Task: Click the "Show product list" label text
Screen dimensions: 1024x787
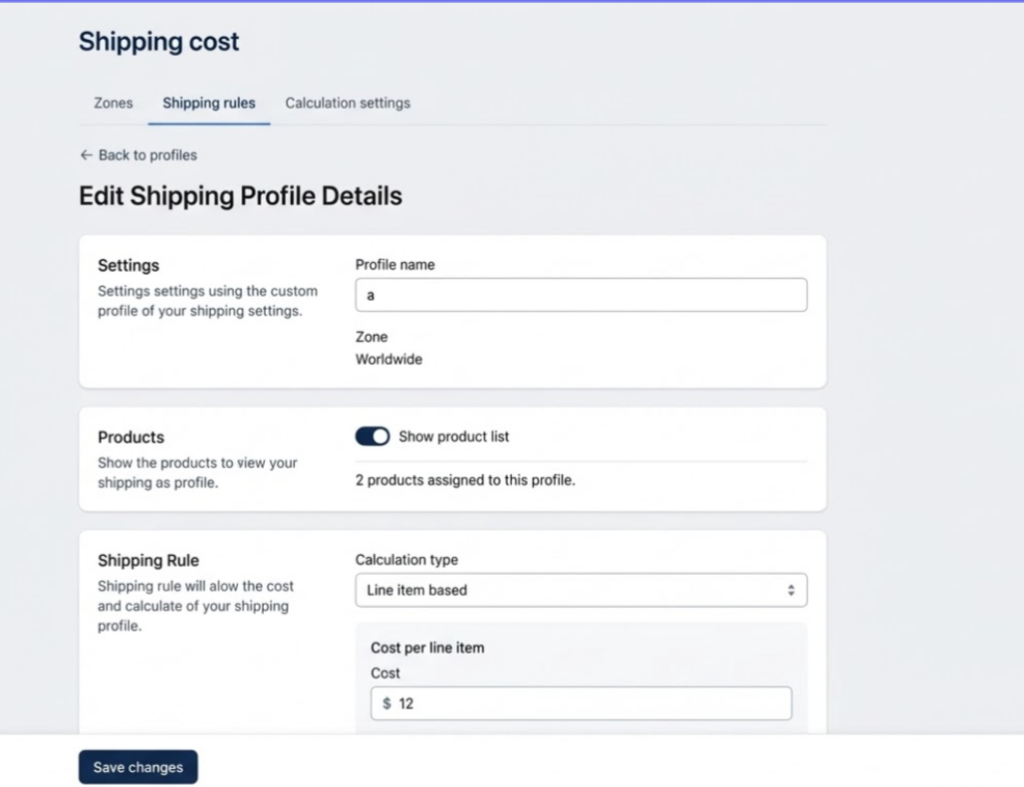Action: pos(454,437)
